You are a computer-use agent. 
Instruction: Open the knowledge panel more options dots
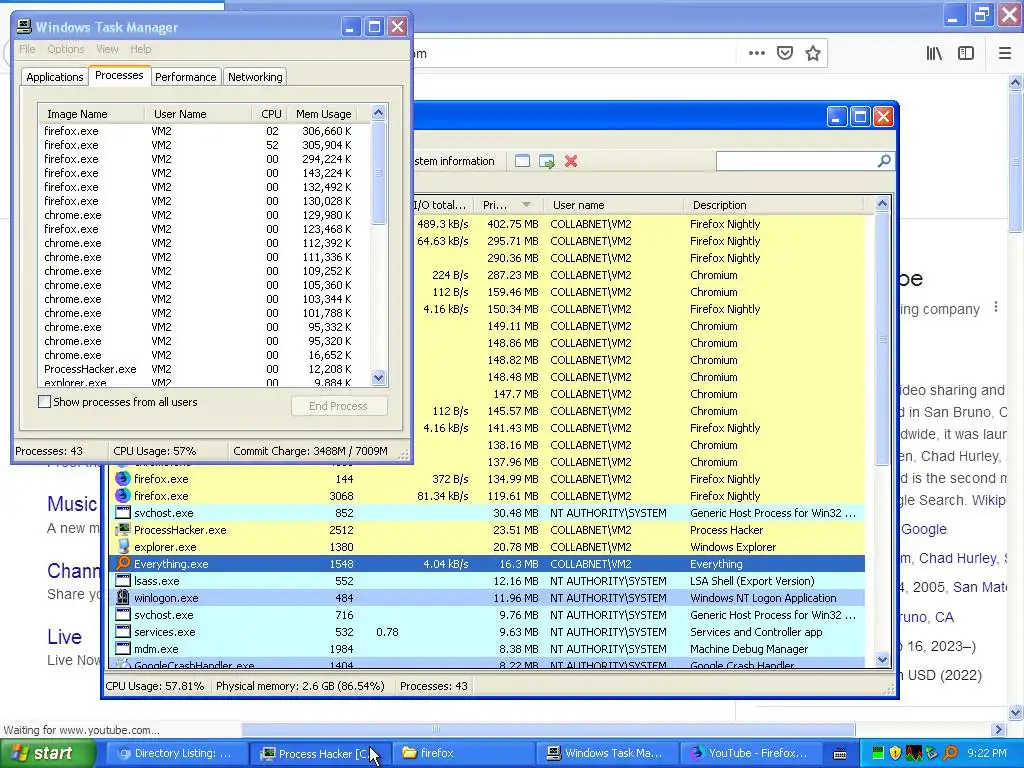pyautogui.click(x=995, y=306)
